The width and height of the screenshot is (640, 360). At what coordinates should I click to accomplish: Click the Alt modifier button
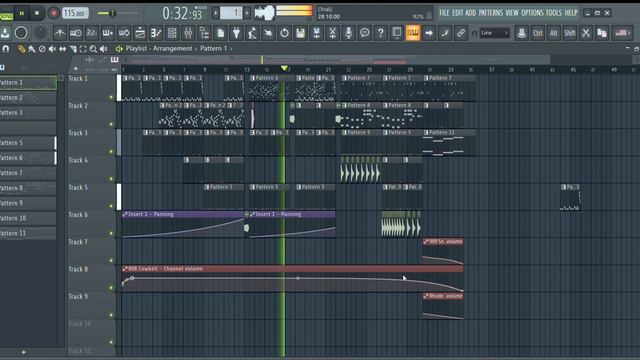coord(553,33)
